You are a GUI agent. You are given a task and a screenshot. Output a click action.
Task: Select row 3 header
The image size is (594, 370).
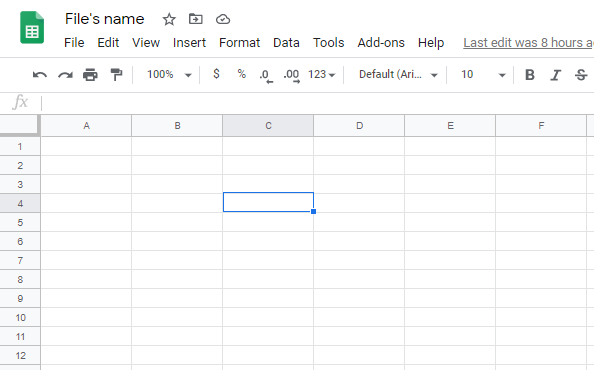(20, 184)
